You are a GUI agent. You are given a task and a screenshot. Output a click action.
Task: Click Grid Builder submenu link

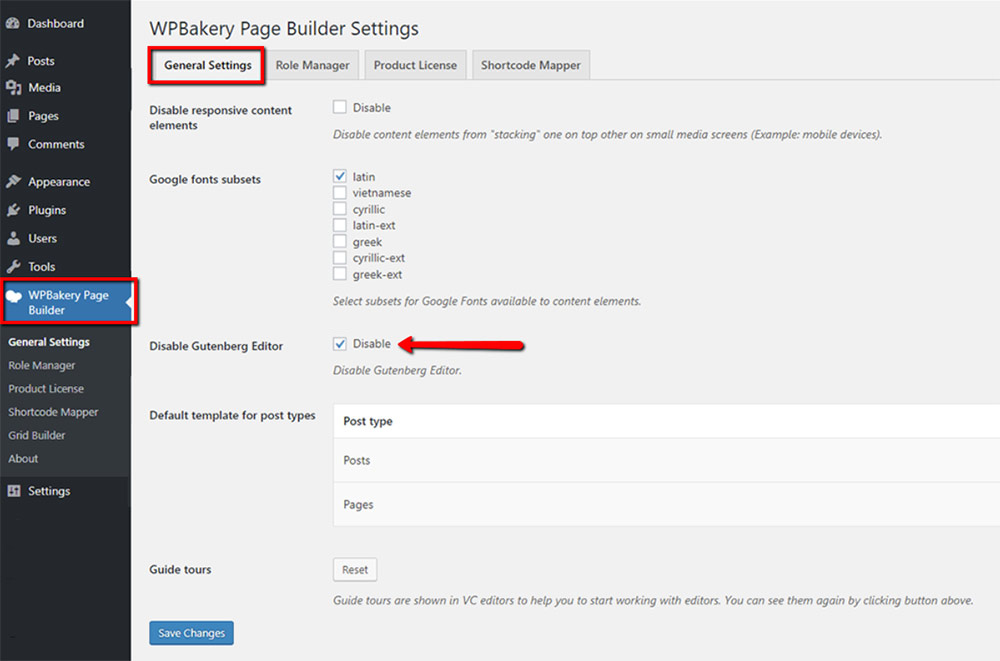(36, 435)
